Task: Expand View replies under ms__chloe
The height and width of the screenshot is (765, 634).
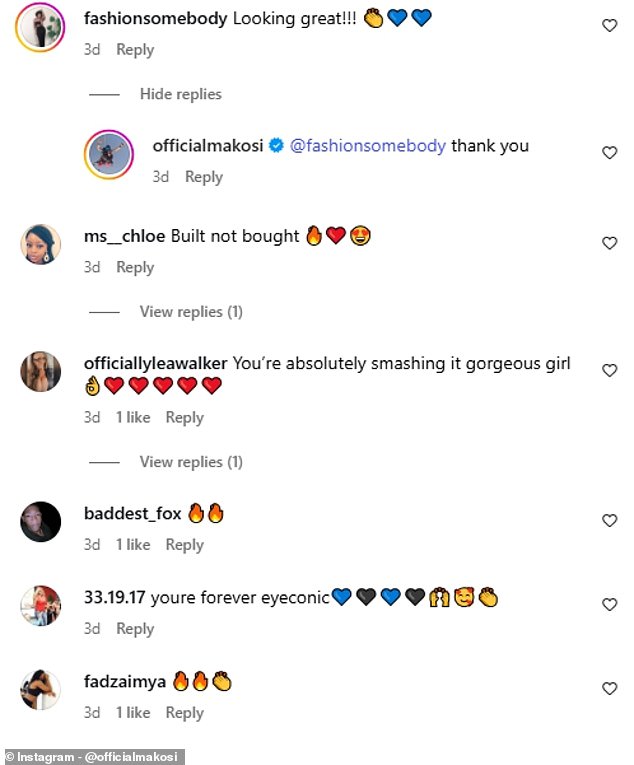Action: point(191,312)
